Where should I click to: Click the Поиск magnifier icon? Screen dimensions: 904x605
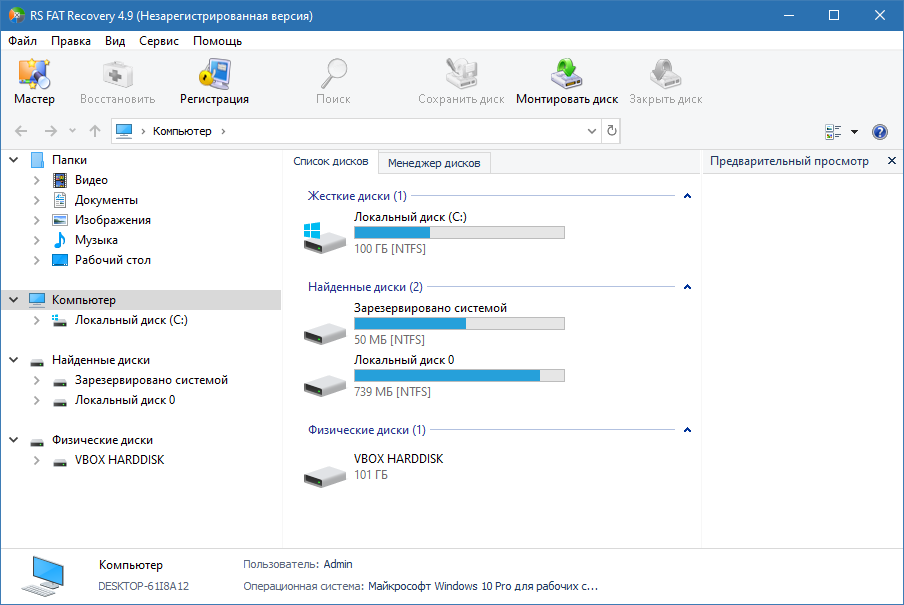[333, 74]
